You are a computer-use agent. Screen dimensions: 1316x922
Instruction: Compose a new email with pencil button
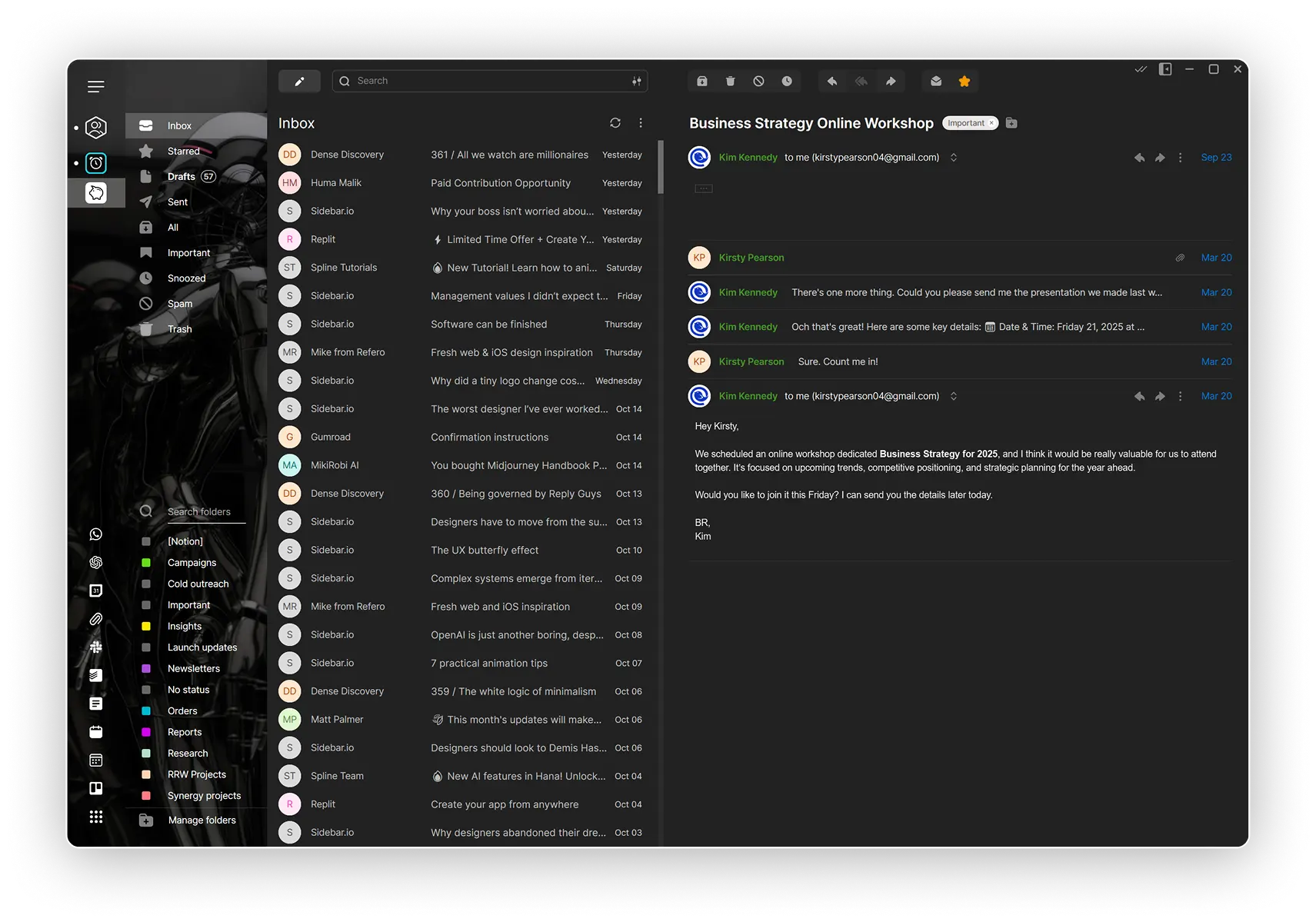pyautogui.click(x=299, y=81)
